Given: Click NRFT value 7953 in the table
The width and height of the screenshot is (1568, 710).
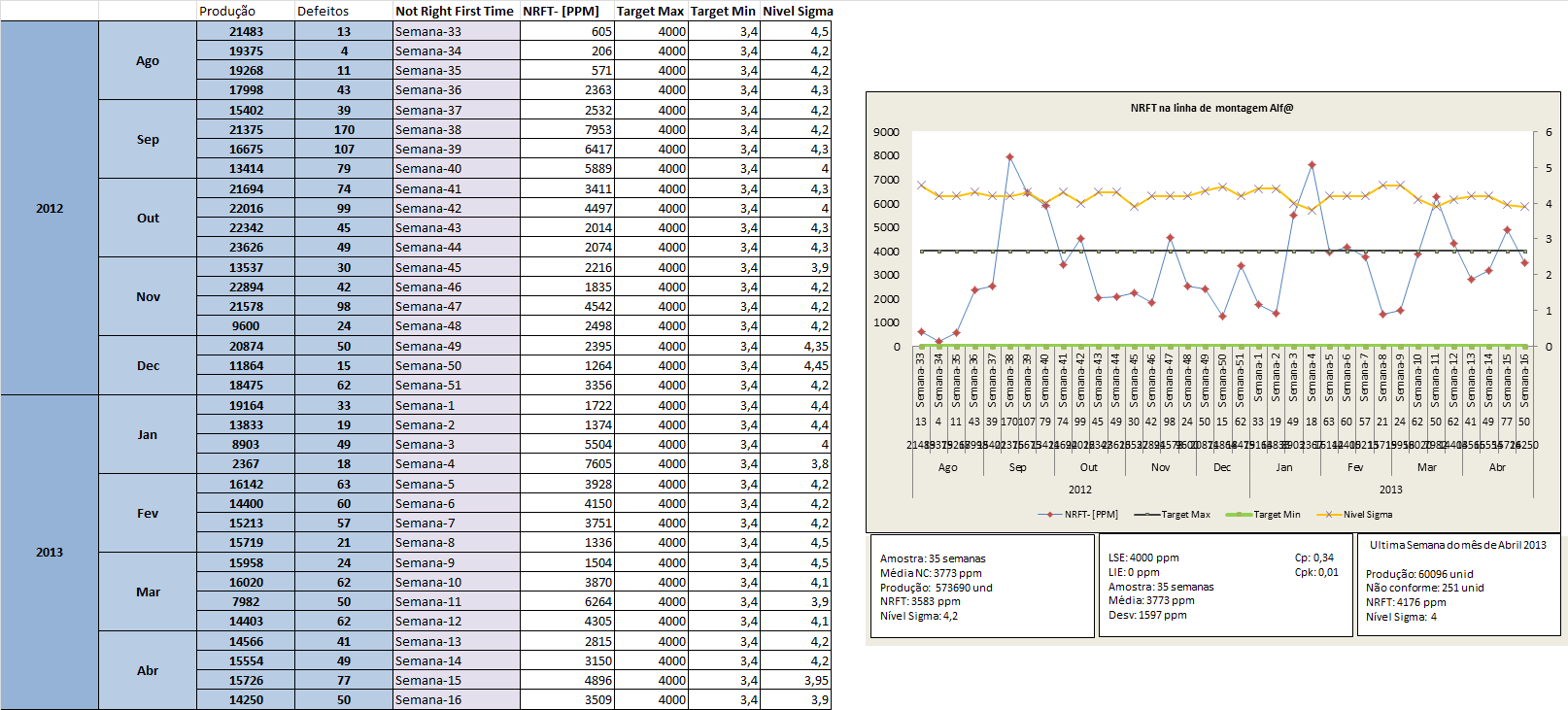Looking at the screenshot, I should (568, 129).
